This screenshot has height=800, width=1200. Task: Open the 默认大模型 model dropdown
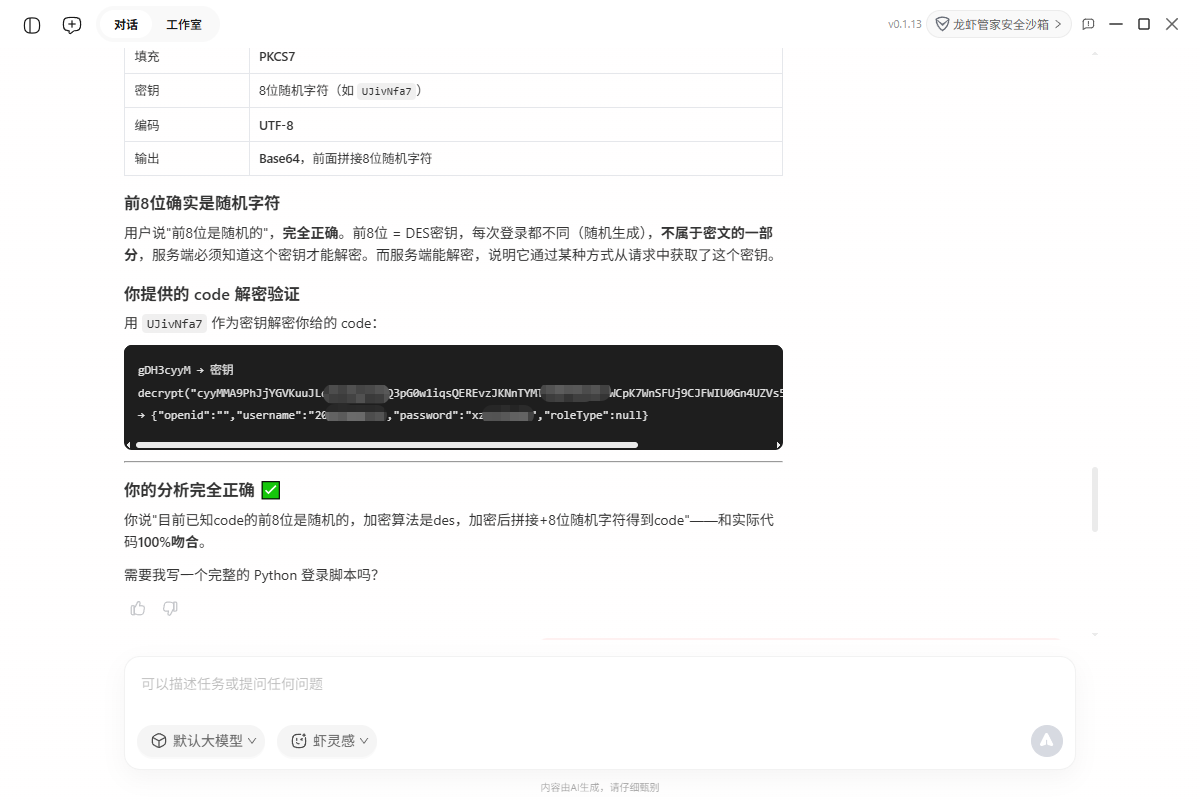[x=201, y=741]
